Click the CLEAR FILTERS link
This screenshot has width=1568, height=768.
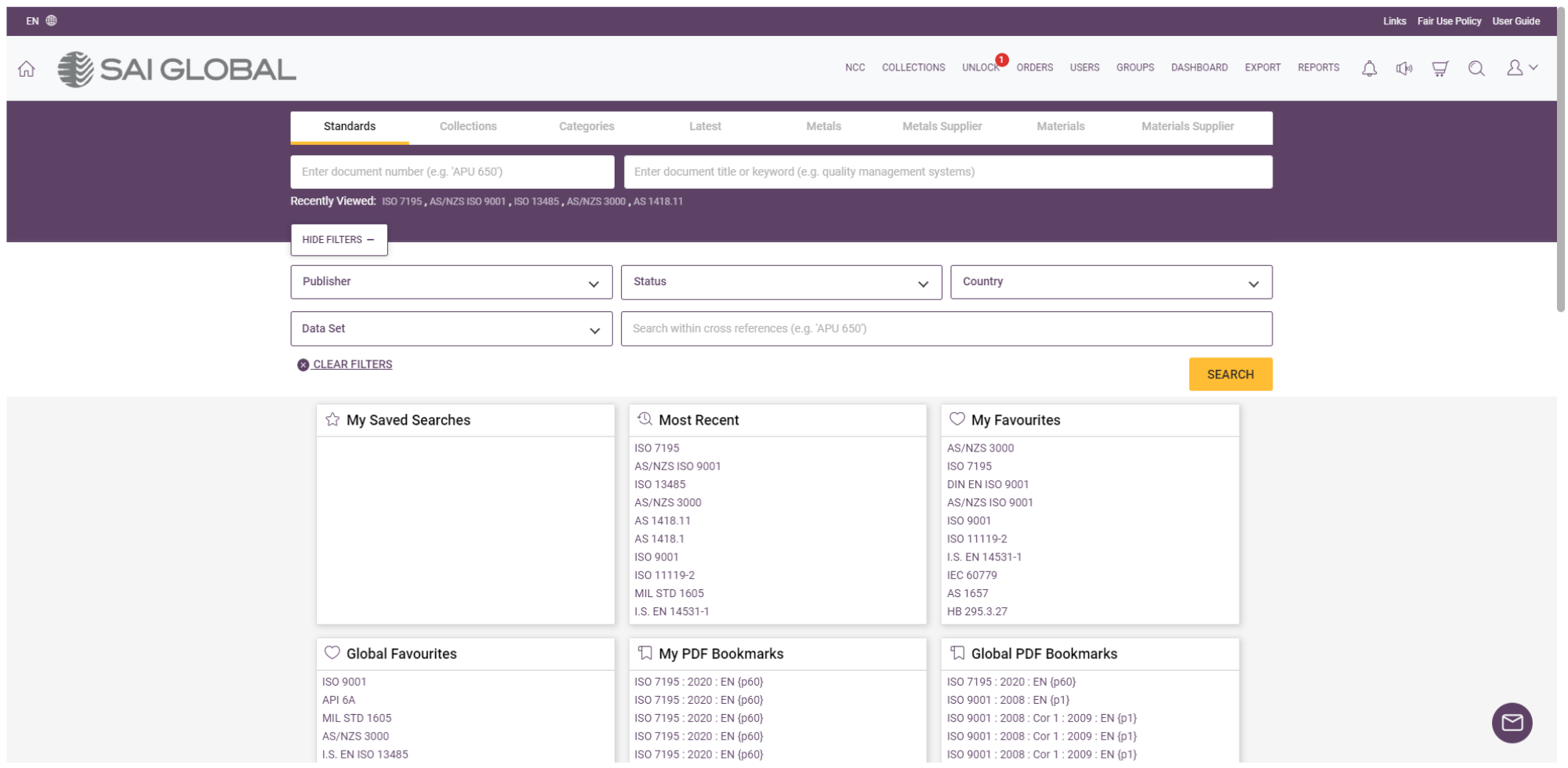[x=353, y=364]
